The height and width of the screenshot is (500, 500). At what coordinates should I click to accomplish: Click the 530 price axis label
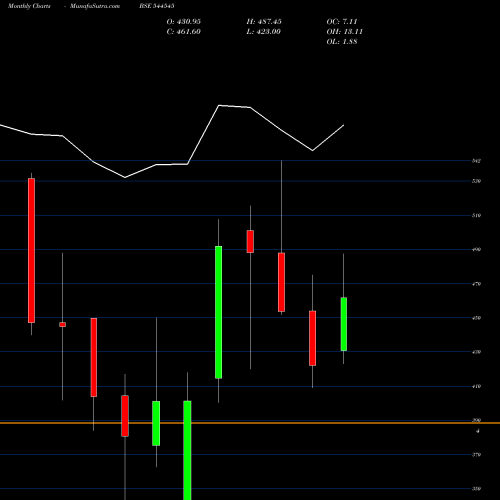tap(476, 181)
